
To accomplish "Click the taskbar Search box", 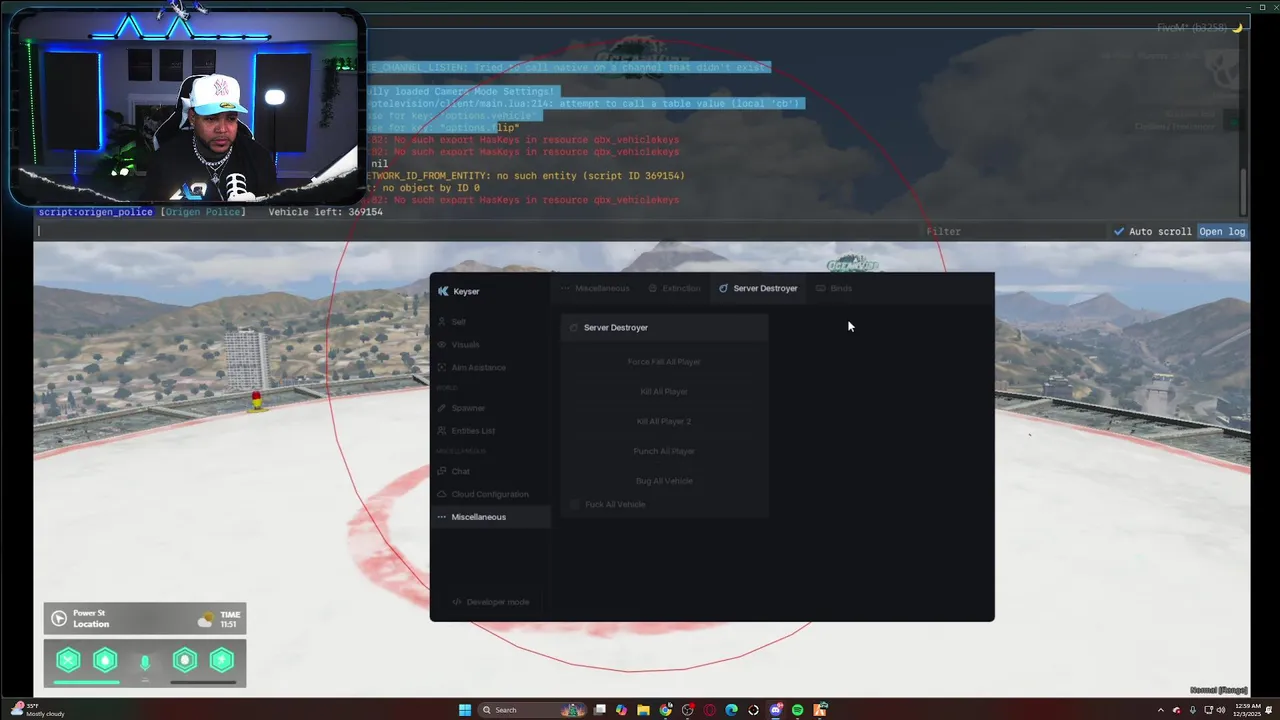I will coord(532,710).
